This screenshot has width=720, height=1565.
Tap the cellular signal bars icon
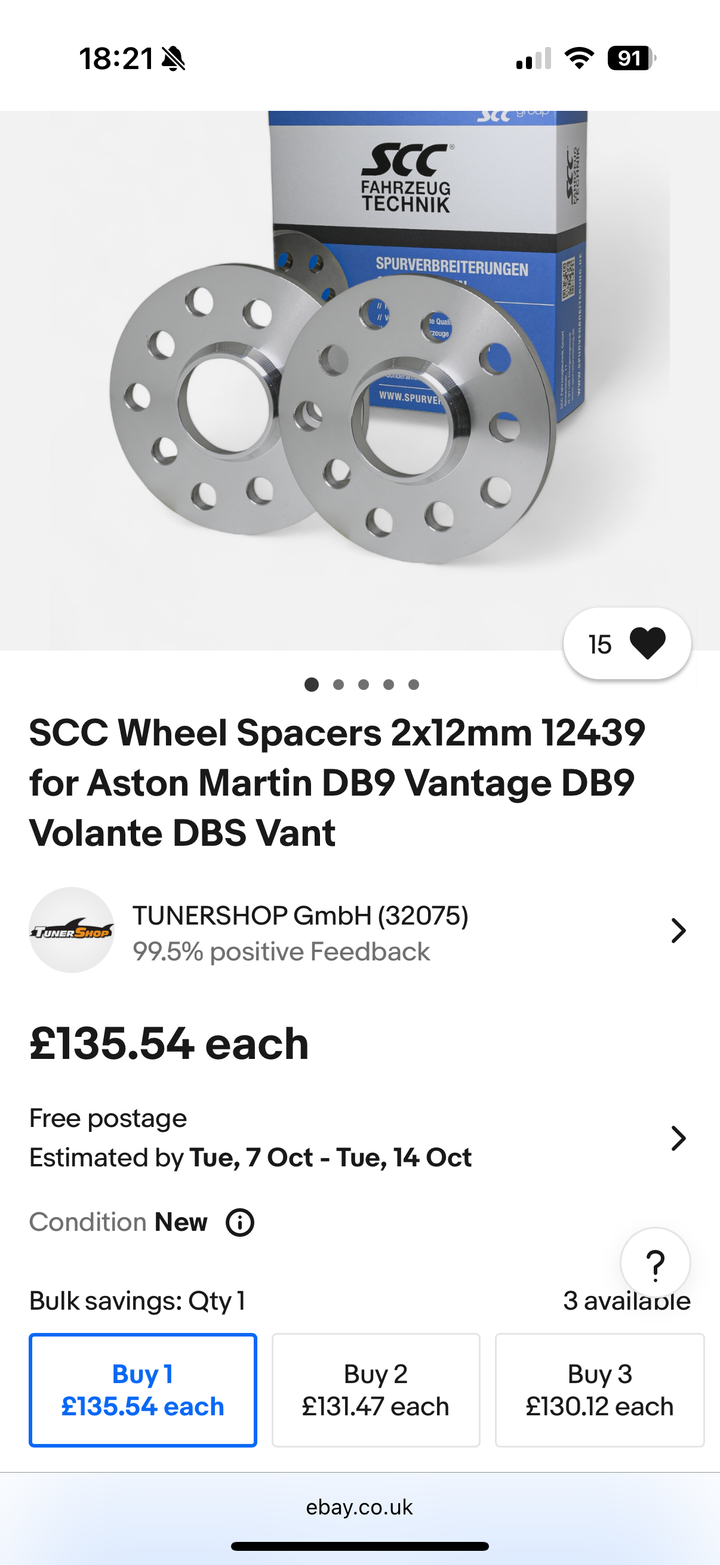pyautogui.click(x=533, y=60)
